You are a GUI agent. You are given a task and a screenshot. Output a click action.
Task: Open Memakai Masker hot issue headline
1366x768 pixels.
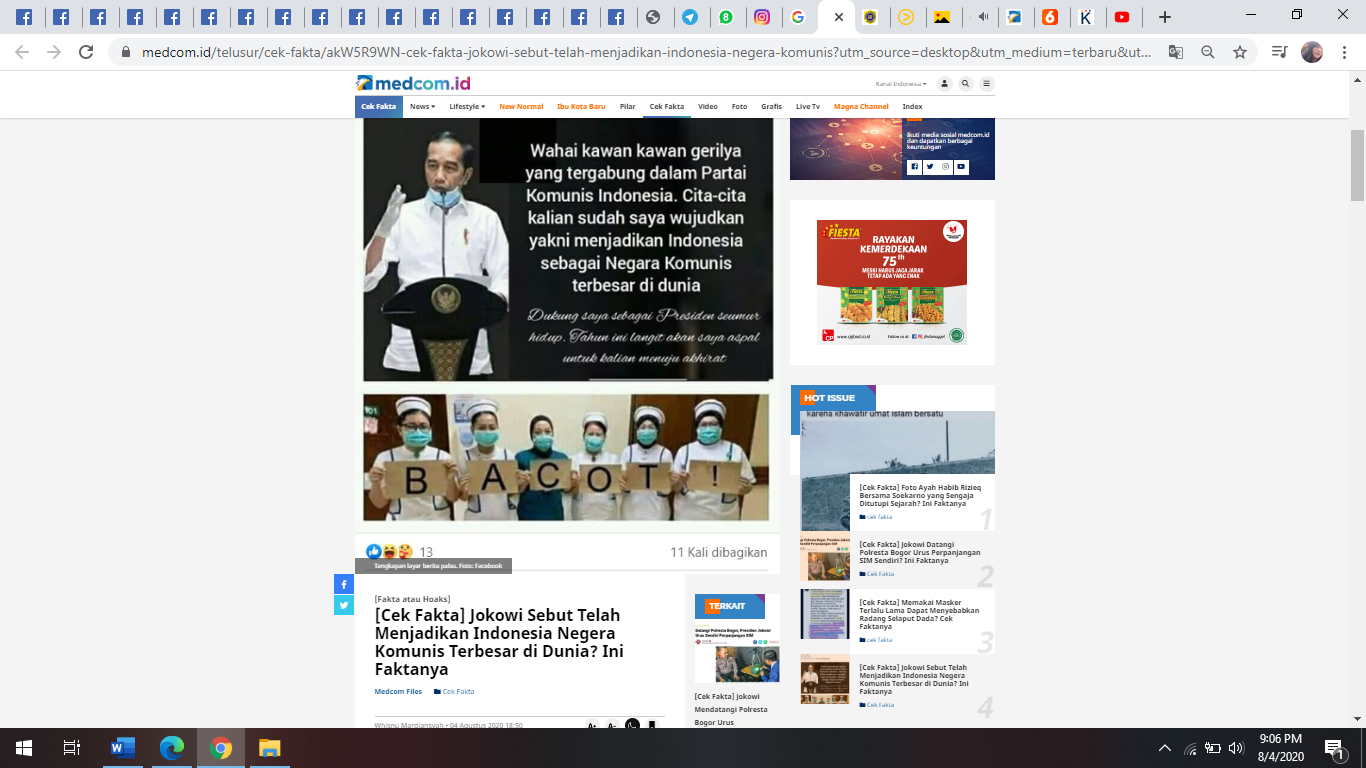tap(920, 615)
